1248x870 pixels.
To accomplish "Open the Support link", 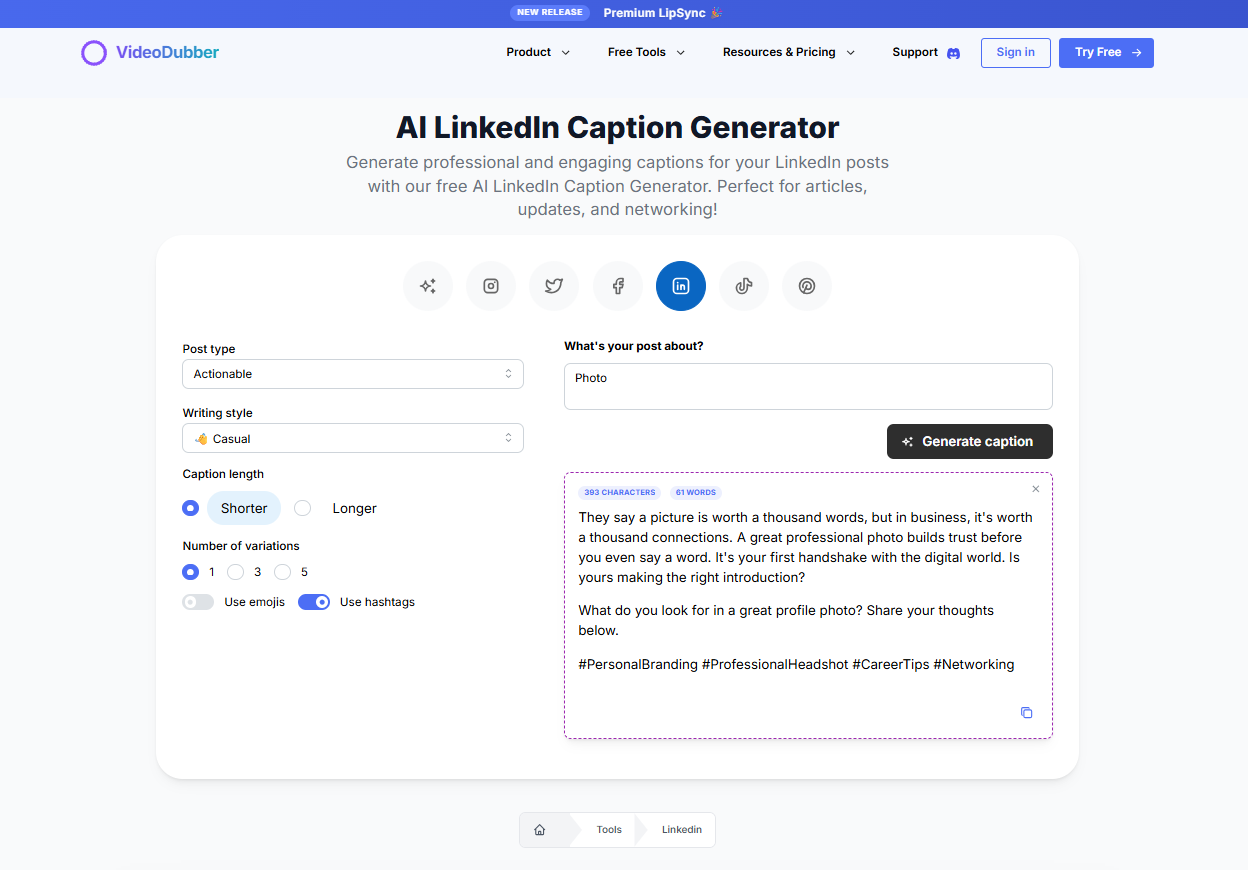I will [915, 52].
